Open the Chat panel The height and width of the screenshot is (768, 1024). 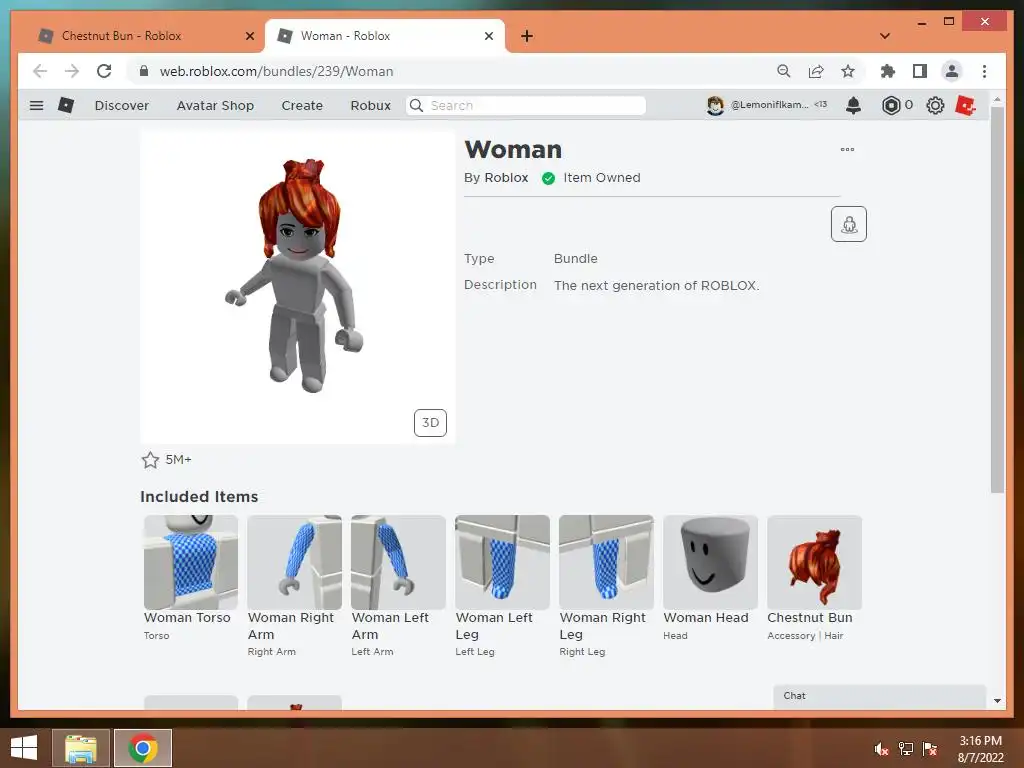[880, 696]
